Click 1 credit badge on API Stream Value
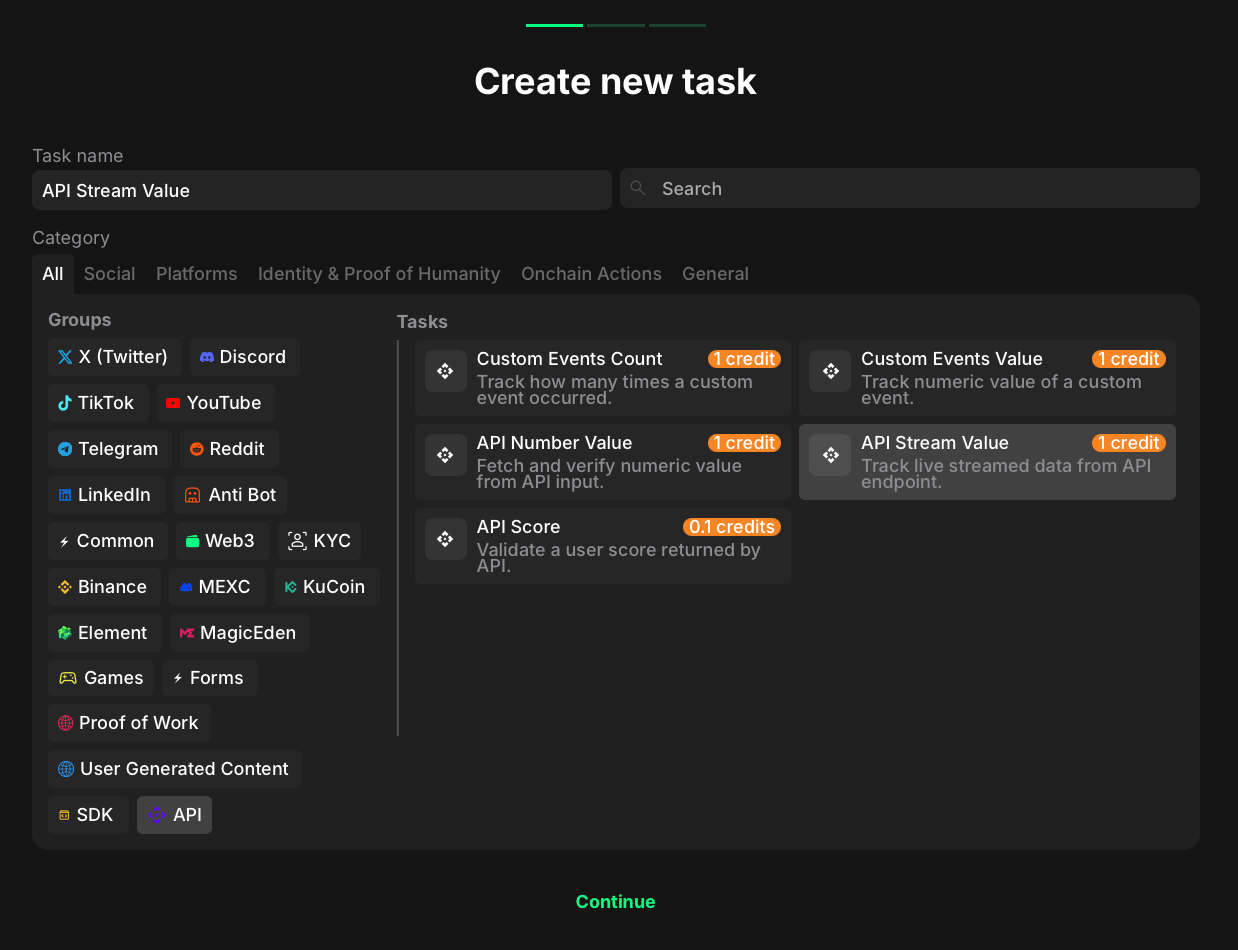Screen dimensions: 1238x950 (1128, 443)
